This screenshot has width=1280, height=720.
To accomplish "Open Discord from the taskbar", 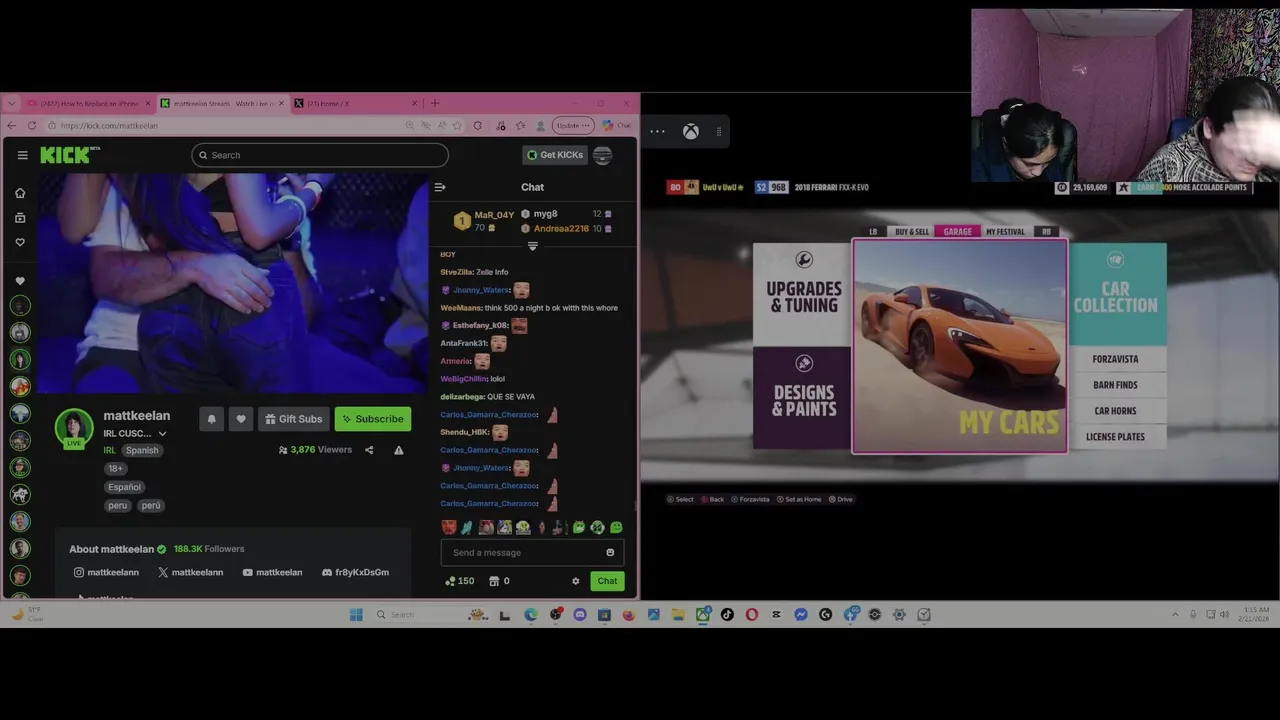I will 580,614.
